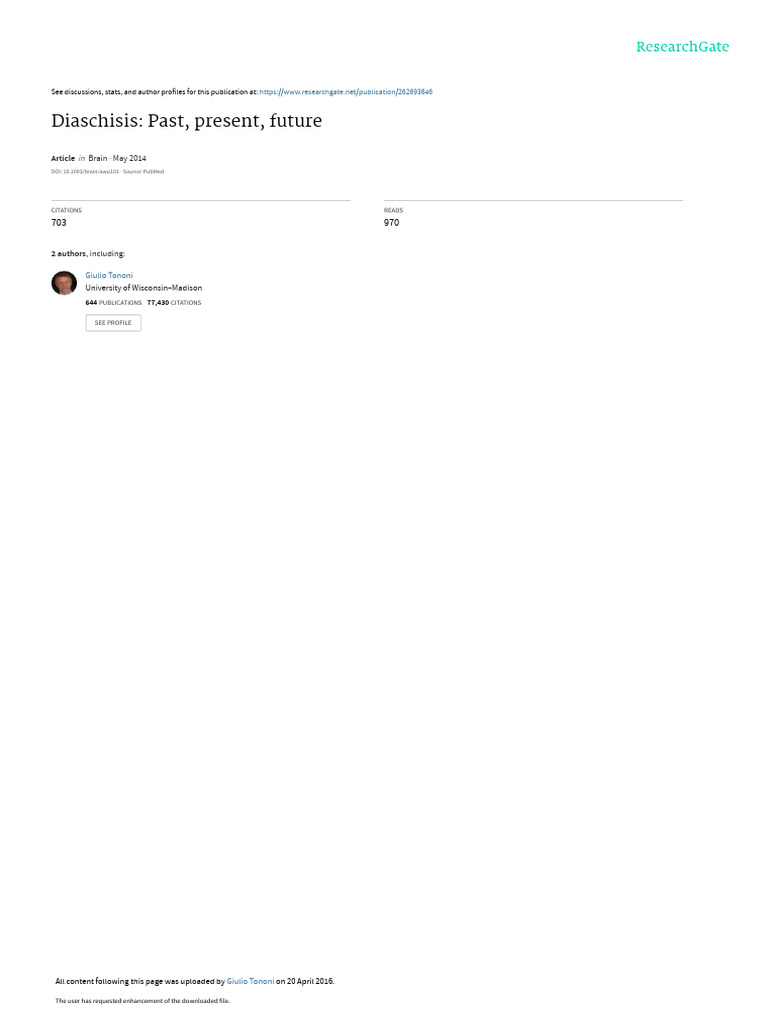Click the title Diaschisis: Past, present, future
This screenshot has width=768, height=1024.
[x=187, y=121]
